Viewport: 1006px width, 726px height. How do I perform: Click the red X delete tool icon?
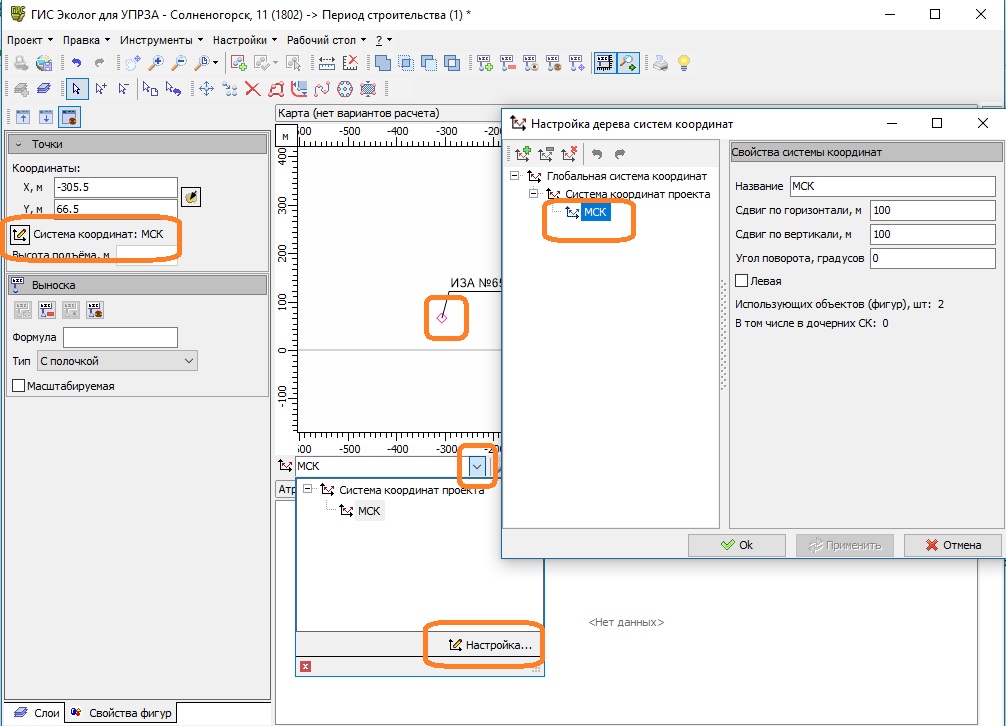[x=253, y=89]
